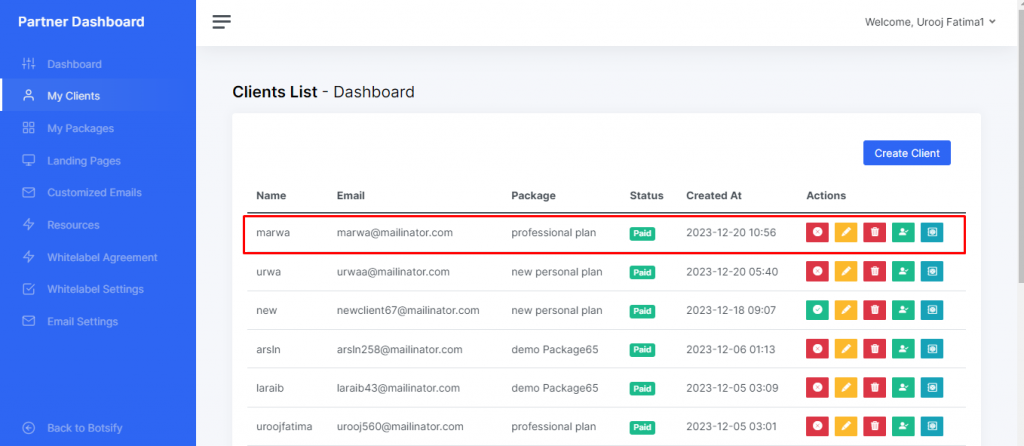
Task: Click newclient67@mailinator.com email text
Action: point(408,310)
